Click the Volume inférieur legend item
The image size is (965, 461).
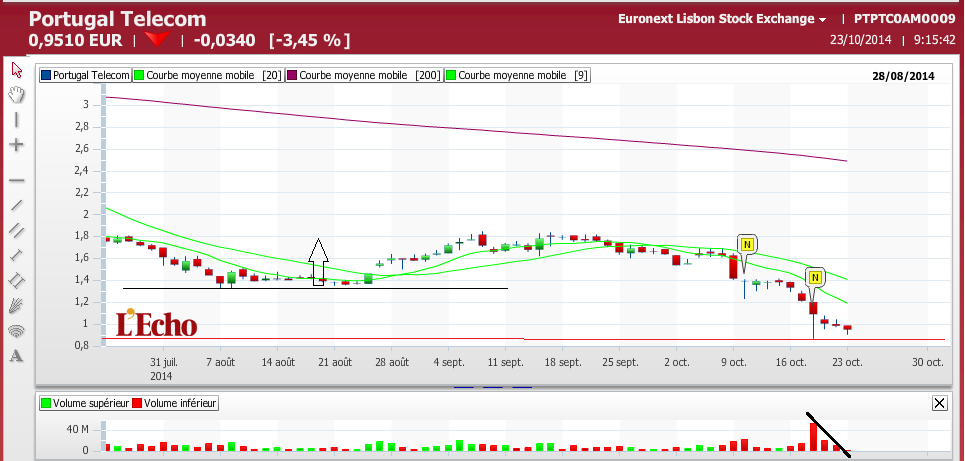(175, 403)
